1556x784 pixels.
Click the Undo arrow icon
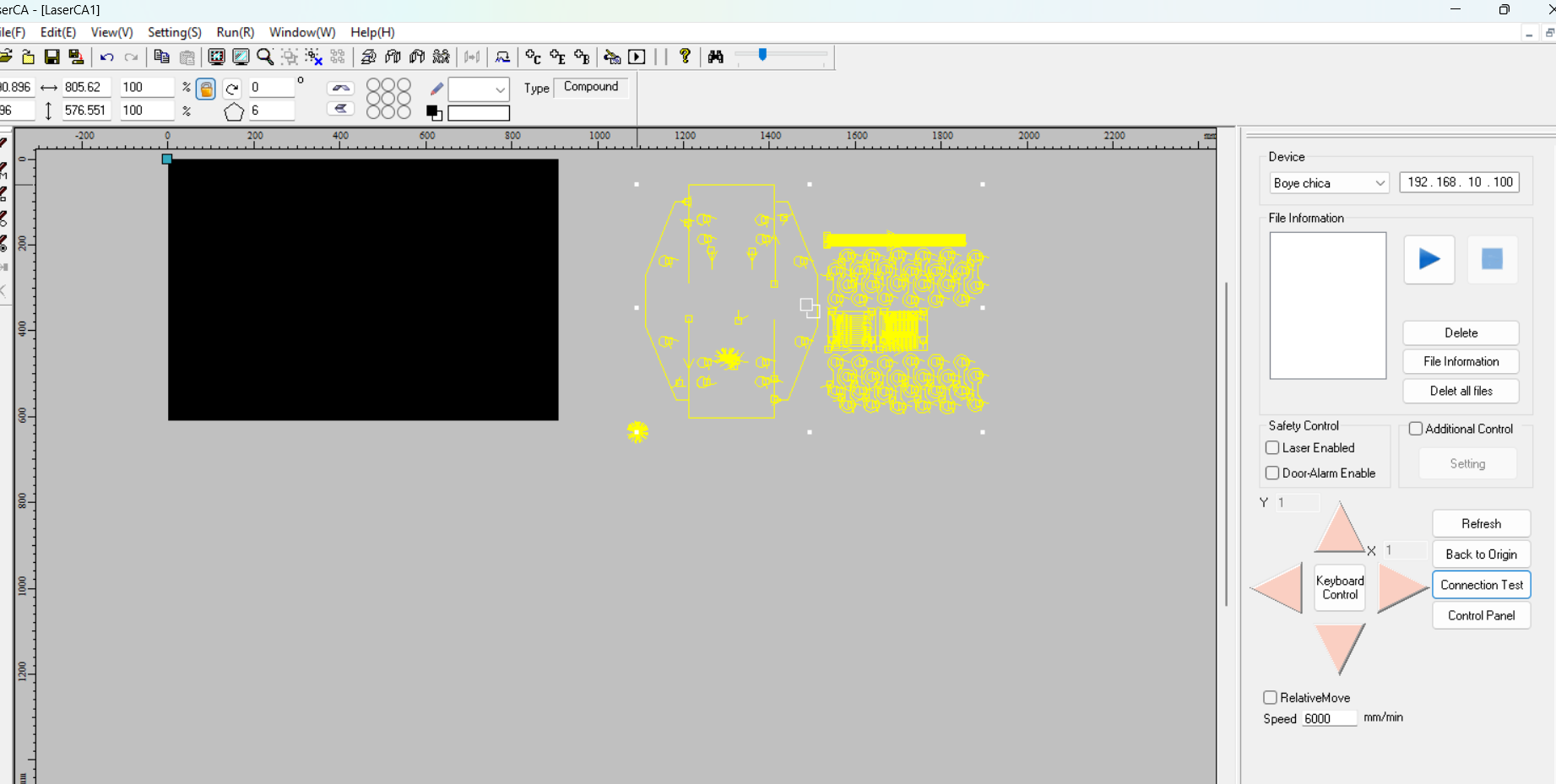106,57
